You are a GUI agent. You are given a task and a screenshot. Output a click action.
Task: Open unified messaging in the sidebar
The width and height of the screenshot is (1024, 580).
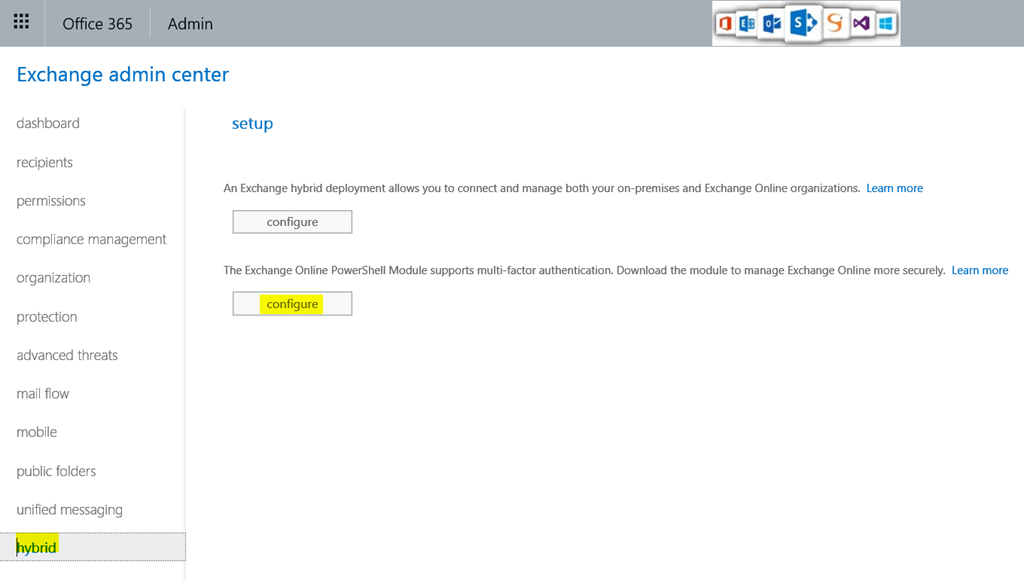coord(69,509)
